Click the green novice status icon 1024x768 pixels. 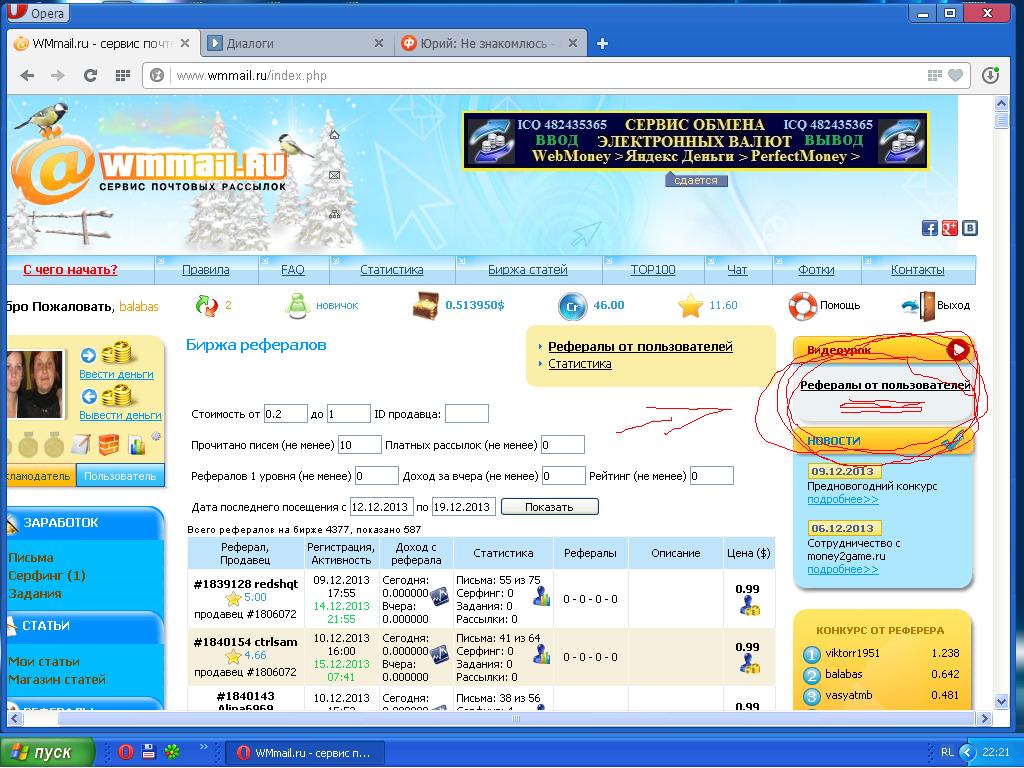[x=297, y=306]
